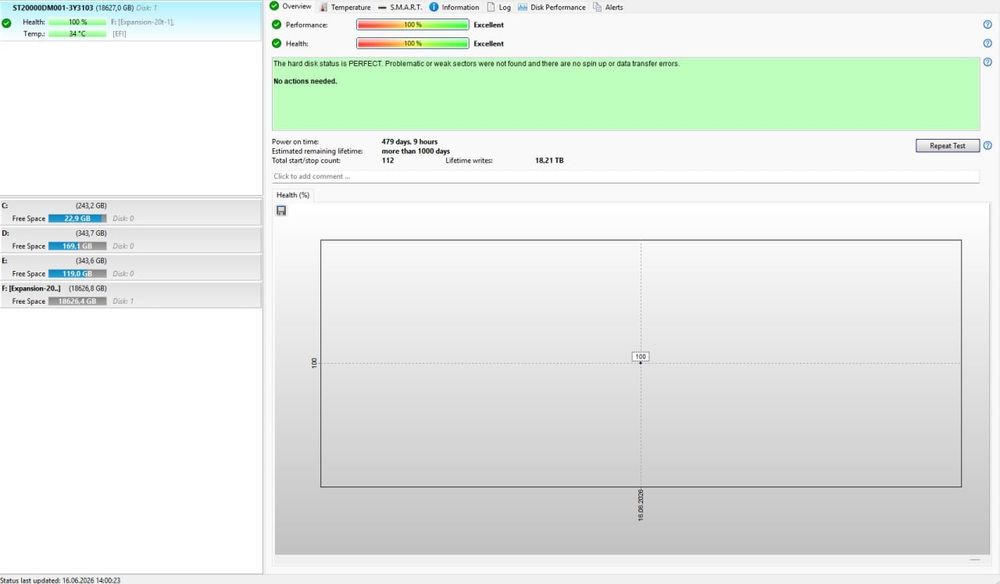Viewport: 1000px width, 584px height.
Task: Click help icon beside Repeat Test button
Action: click(x=987, y=145)
